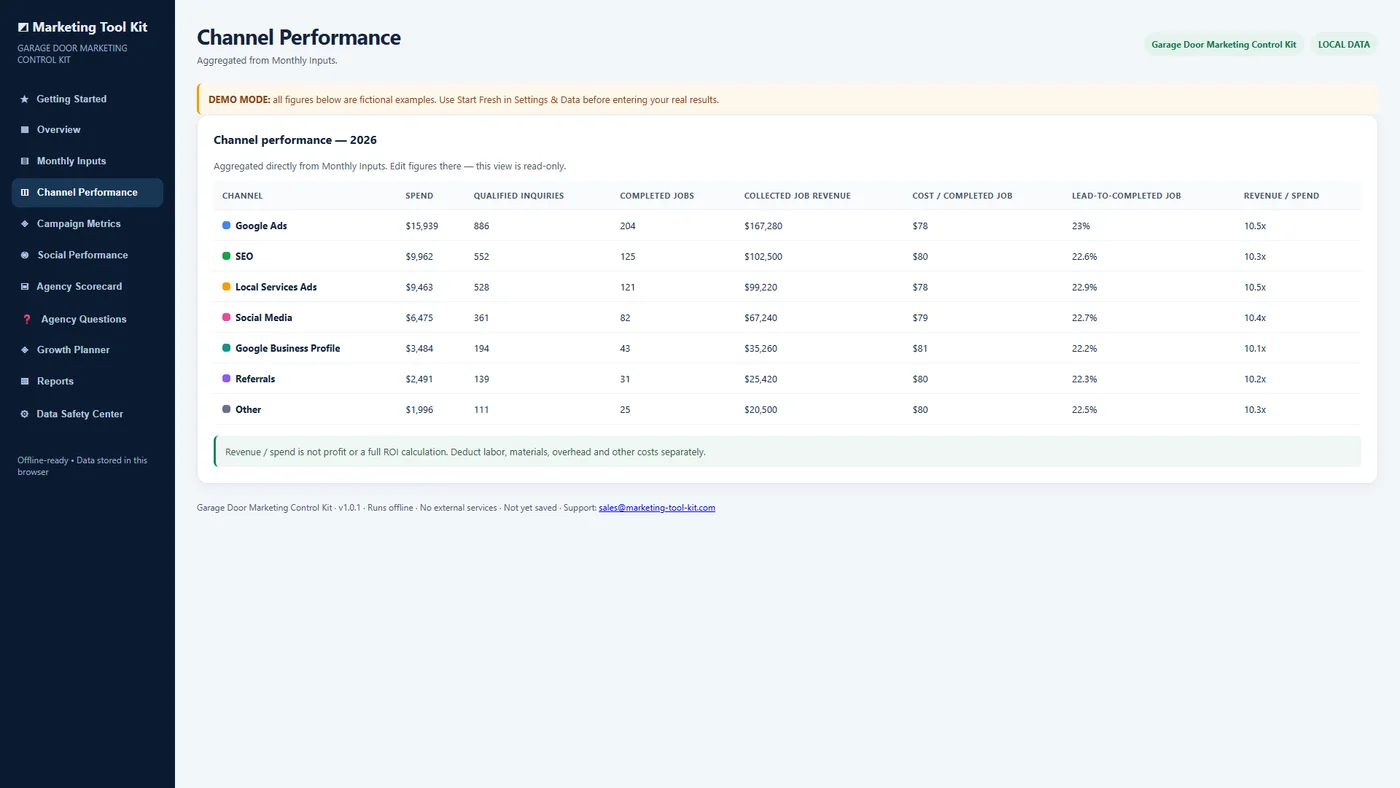Click the Social Performance circle icon
Screen dimensions: 1400x788
[24, 255]
